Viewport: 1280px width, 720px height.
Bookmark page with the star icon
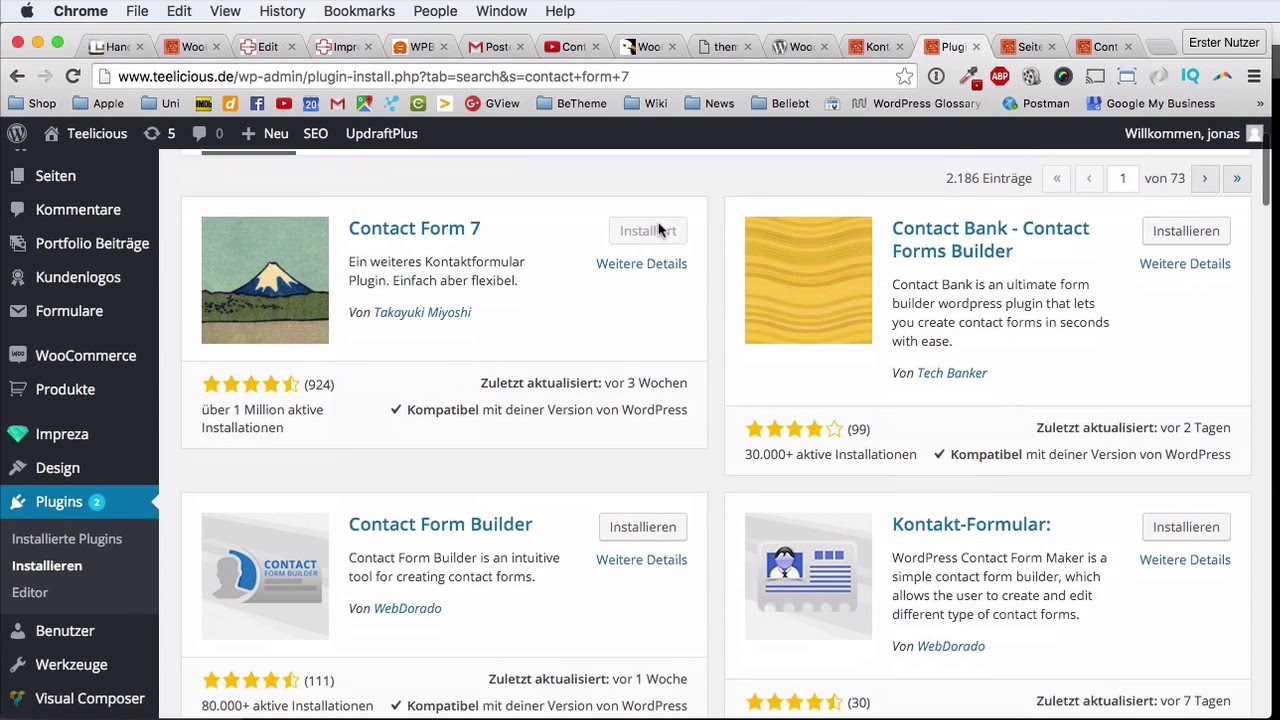click(904, 76)
